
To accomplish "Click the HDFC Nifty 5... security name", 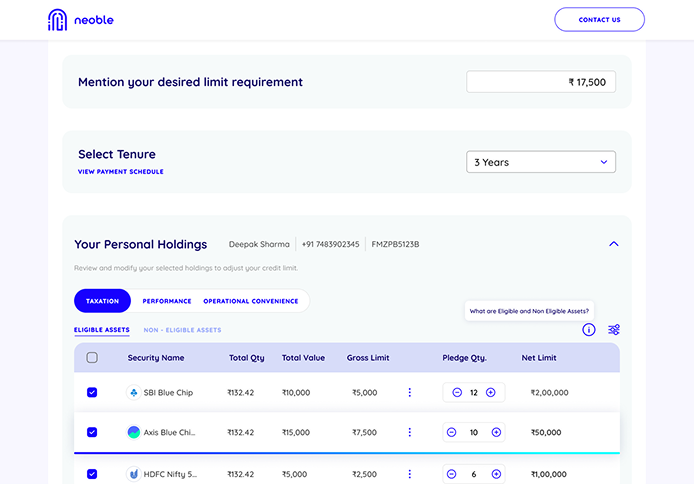I will (x=170, y=474).
